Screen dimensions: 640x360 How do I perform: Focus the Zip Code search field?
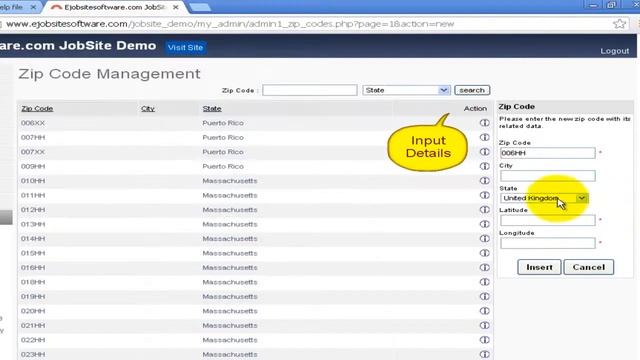click(x=310, y=90)
